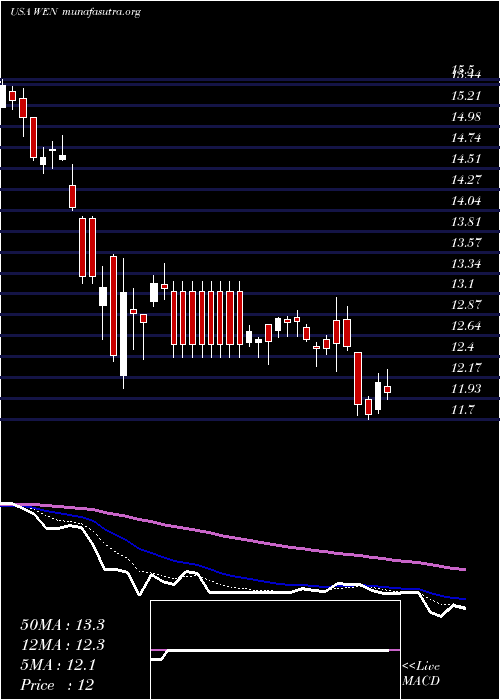This screenshot has height=700, width=500.
Task: Click the '50MA : 13.3' indicator text
Action: (62, 625)
